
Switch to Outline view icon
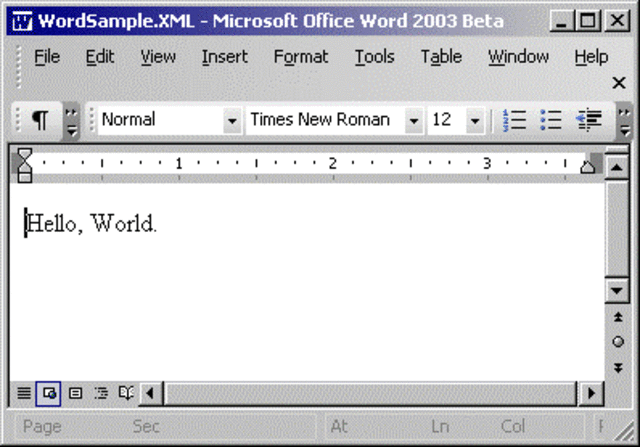101,393
